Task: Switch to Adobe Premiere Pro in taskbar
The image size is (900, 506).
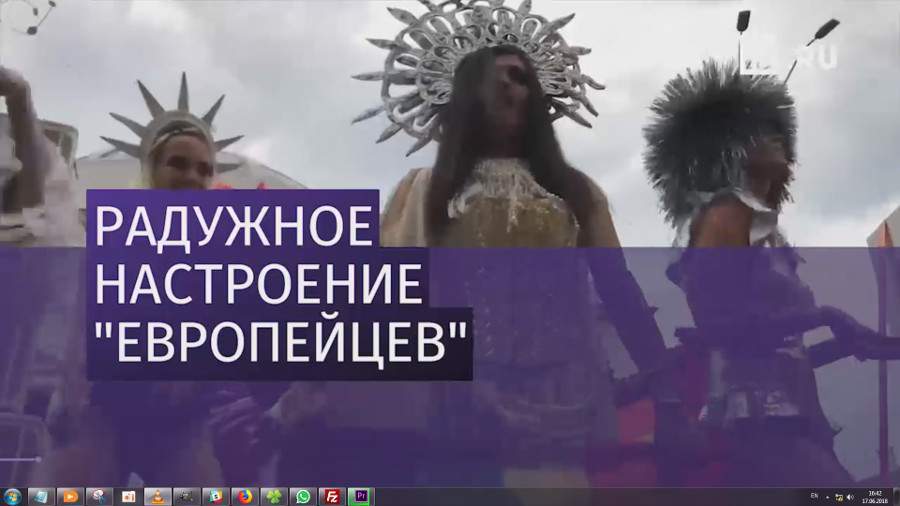Action: click(361, 497)
